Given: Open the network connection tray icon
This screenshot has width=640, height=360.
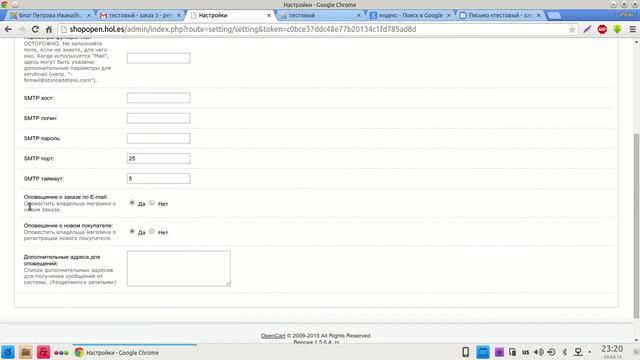Looking at the screenshot, I should tap(578, 352).
